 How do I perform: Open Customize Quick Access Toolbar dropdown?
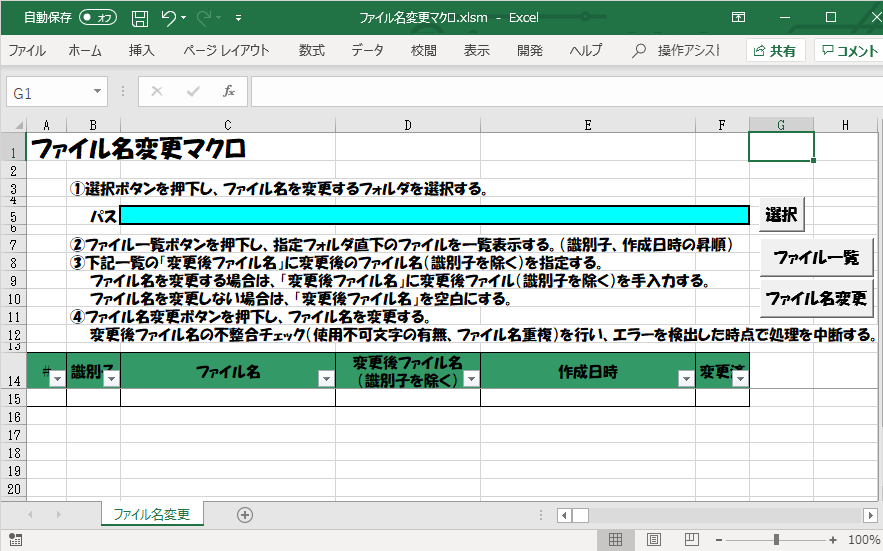(239, 18)
